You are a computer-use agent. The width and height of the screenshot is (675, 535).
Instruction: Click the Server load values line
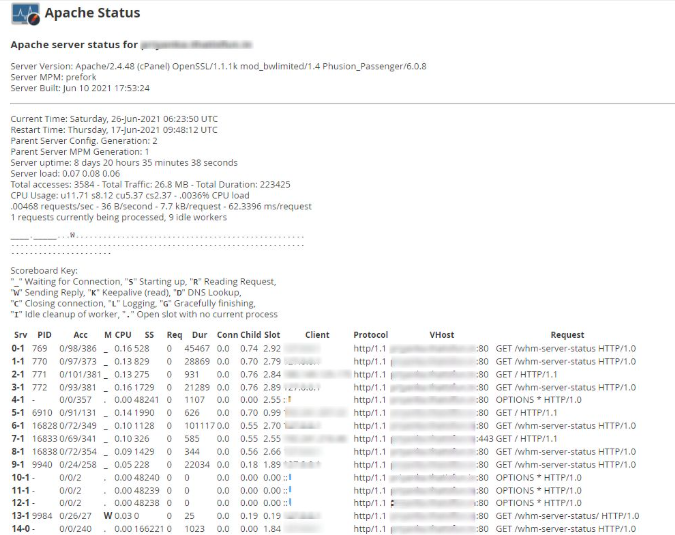[65, 173]
